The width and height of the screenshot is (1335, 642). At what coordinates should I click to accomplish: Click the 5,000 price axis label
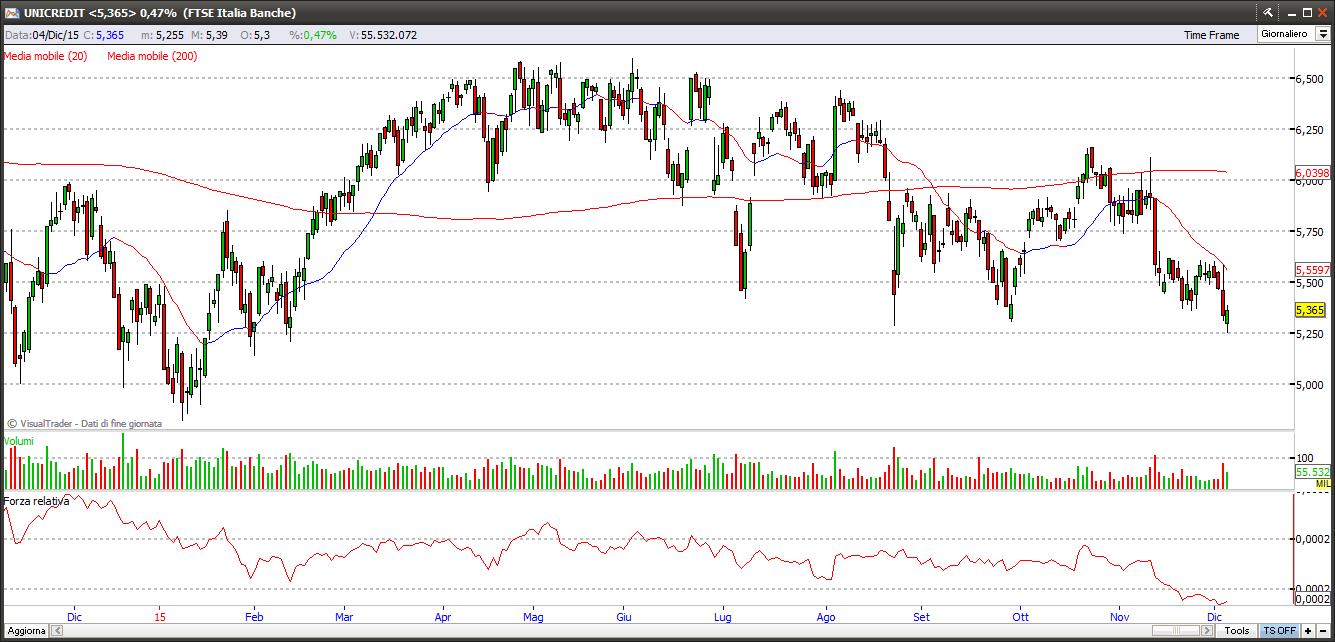(1309, 385)
